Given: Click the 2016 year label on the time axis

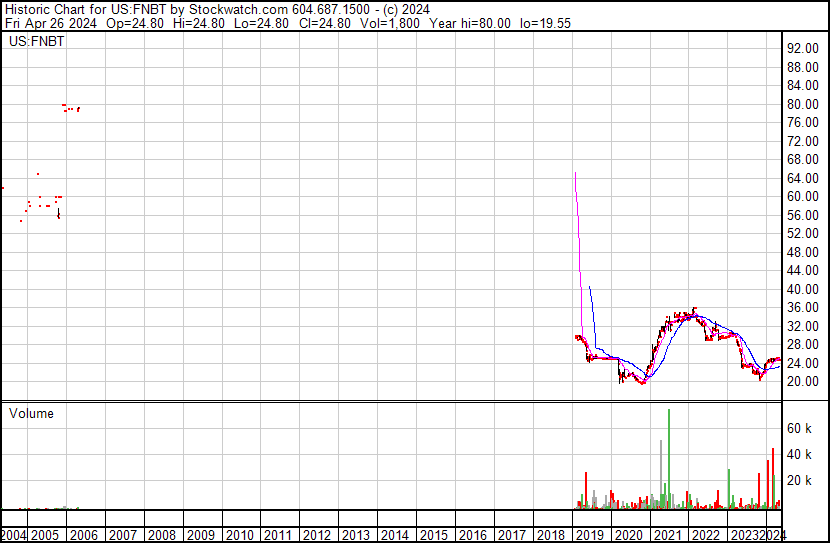Looking at the screenshot, I should (473, 535).
